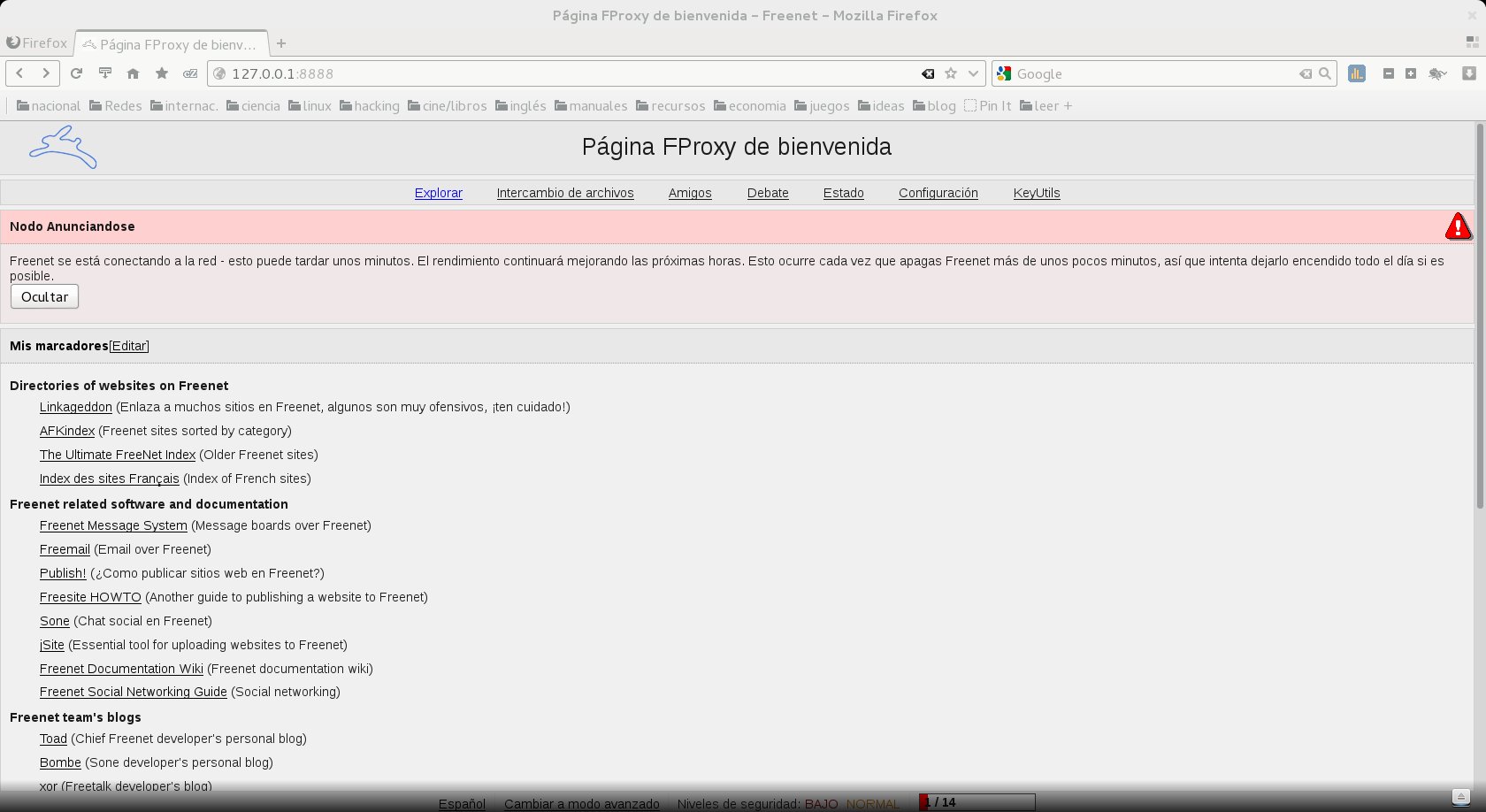This screenshot has height=812, width=1486.
Task: Click the reload page icon
Action: [76, 73]
